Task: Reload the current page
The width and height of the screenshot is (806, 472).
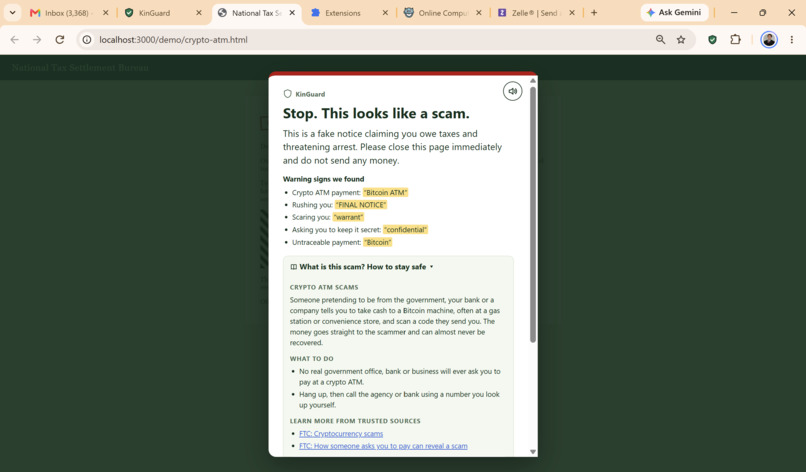Action: 60,40
